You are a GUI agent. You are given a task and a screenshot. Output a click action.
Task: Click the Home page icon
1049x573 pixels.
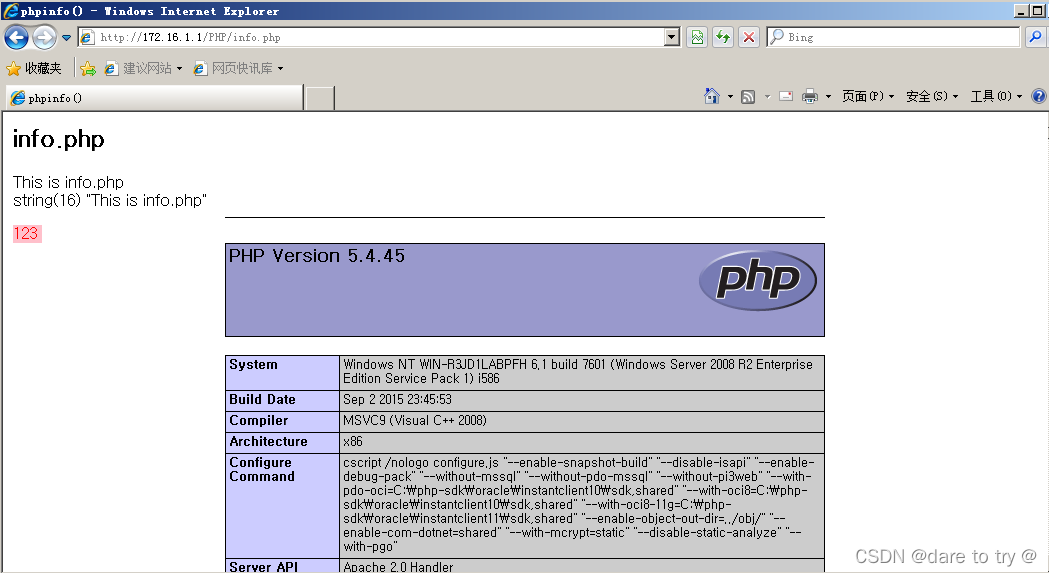tap(712, 96)
